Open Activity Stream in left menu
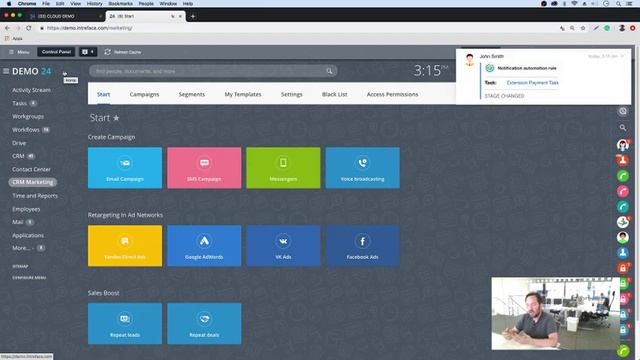Screen dimensions: 640x360 [x=31, y=90]
